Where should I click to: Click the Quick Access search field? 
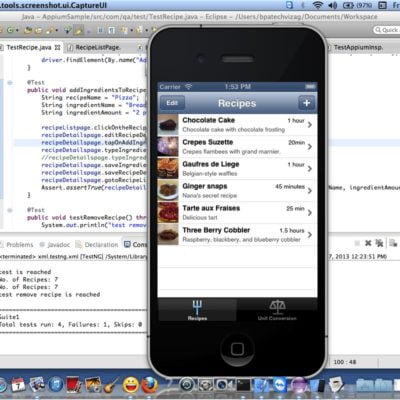coord(387,30)
